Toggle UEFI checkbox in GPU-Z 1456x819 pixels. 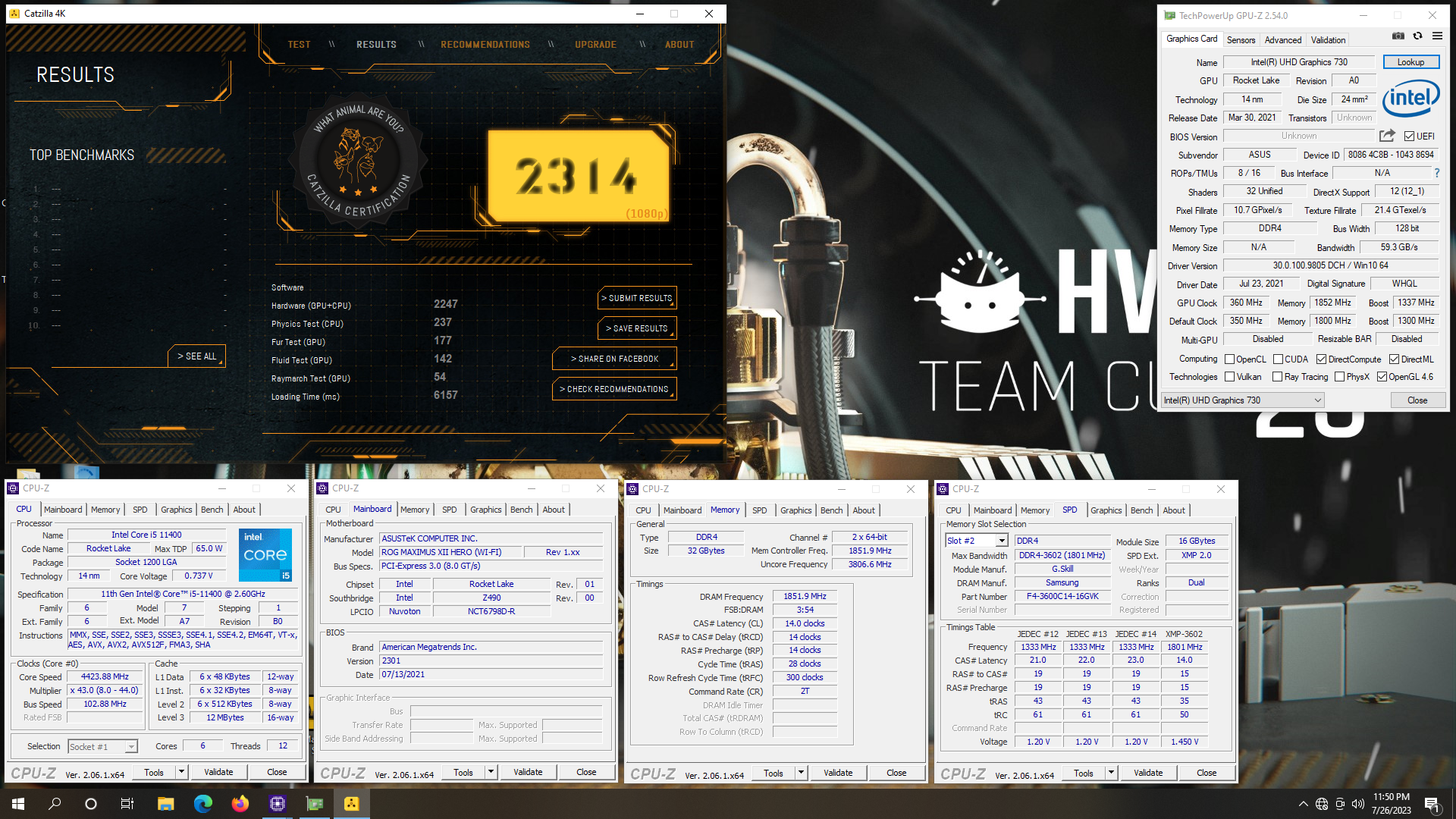point(1409,136)
